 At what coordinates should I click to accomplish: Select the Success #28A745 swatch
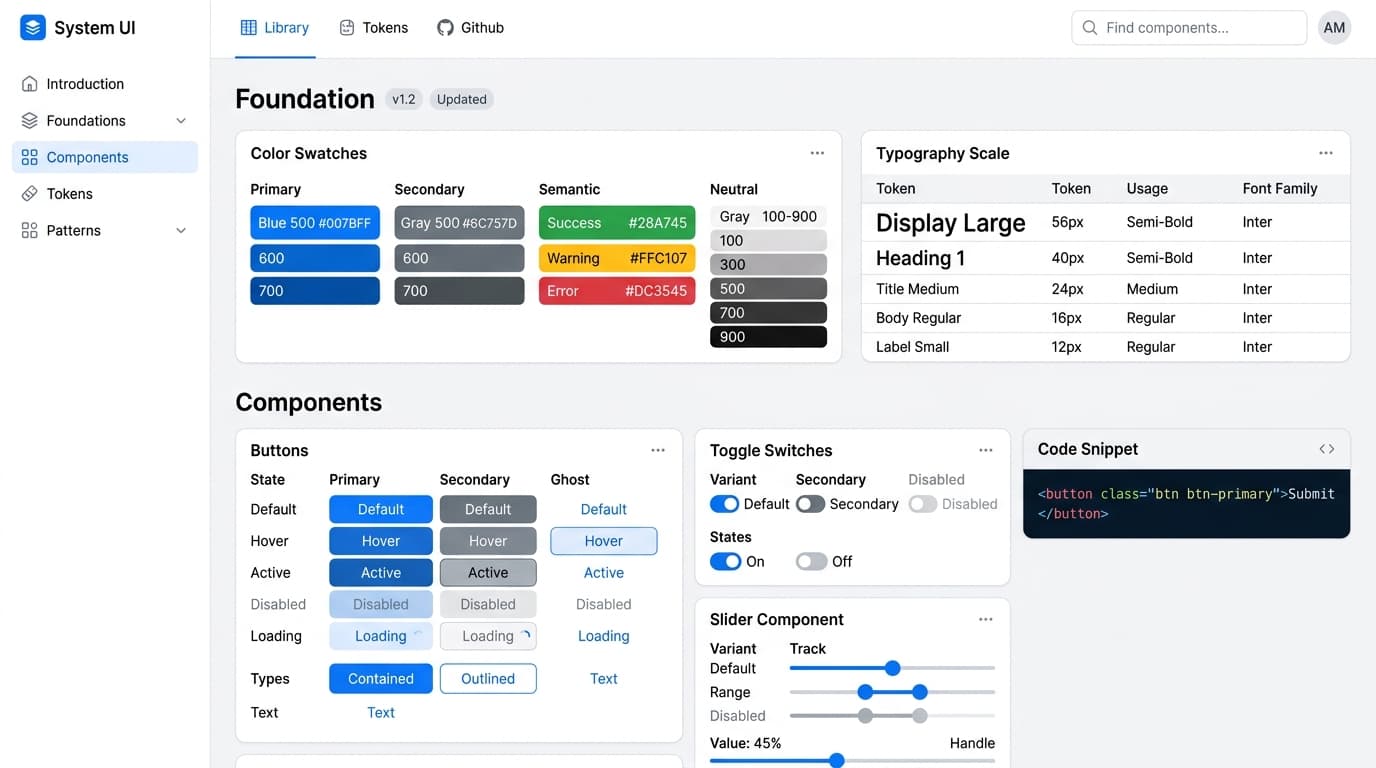(617, 223)
